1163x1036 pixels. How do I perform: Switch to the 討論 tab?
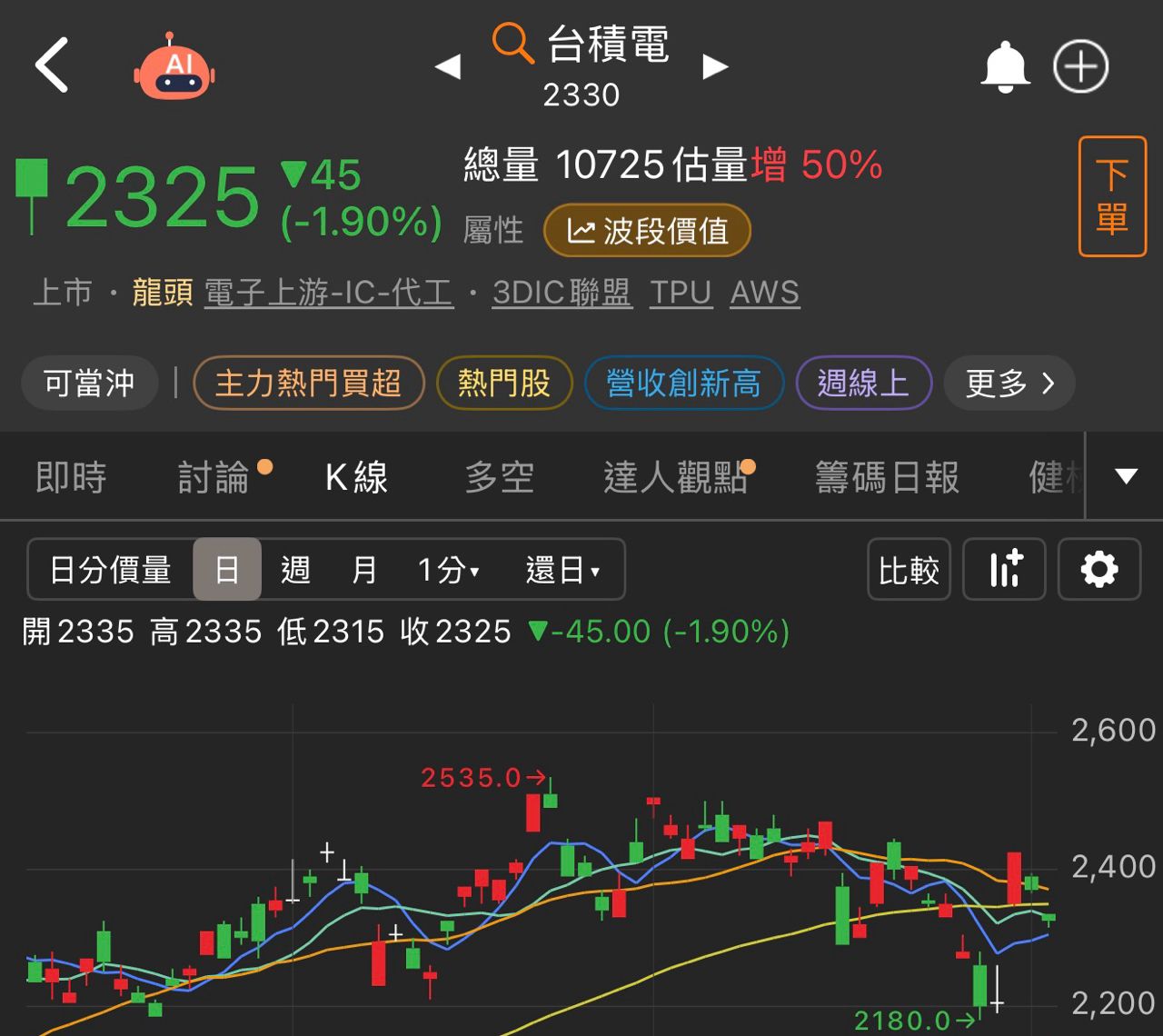pyautogui.click(x=214, y=477)
